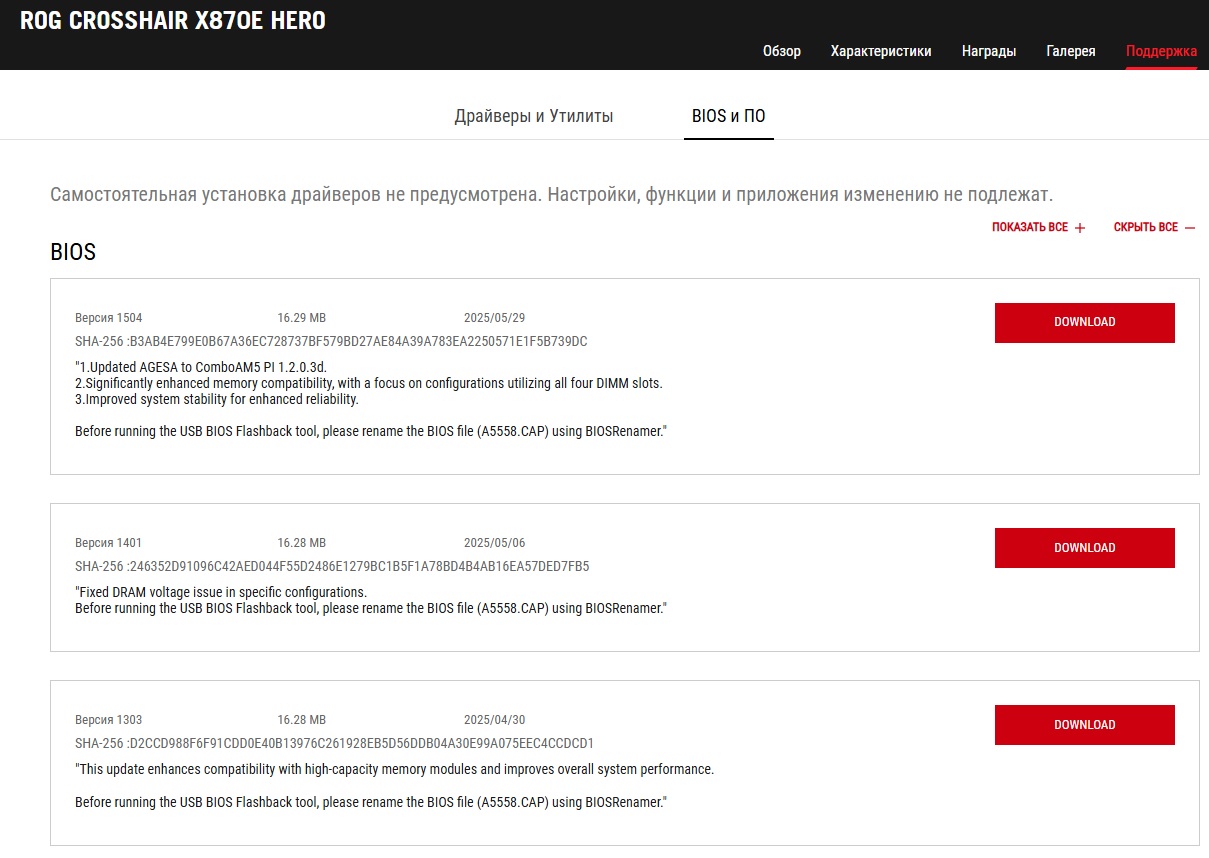The height and width of the screenshot is (858, 1209).
Task: Click the Версия 1303 label
Action: (109, 720)
